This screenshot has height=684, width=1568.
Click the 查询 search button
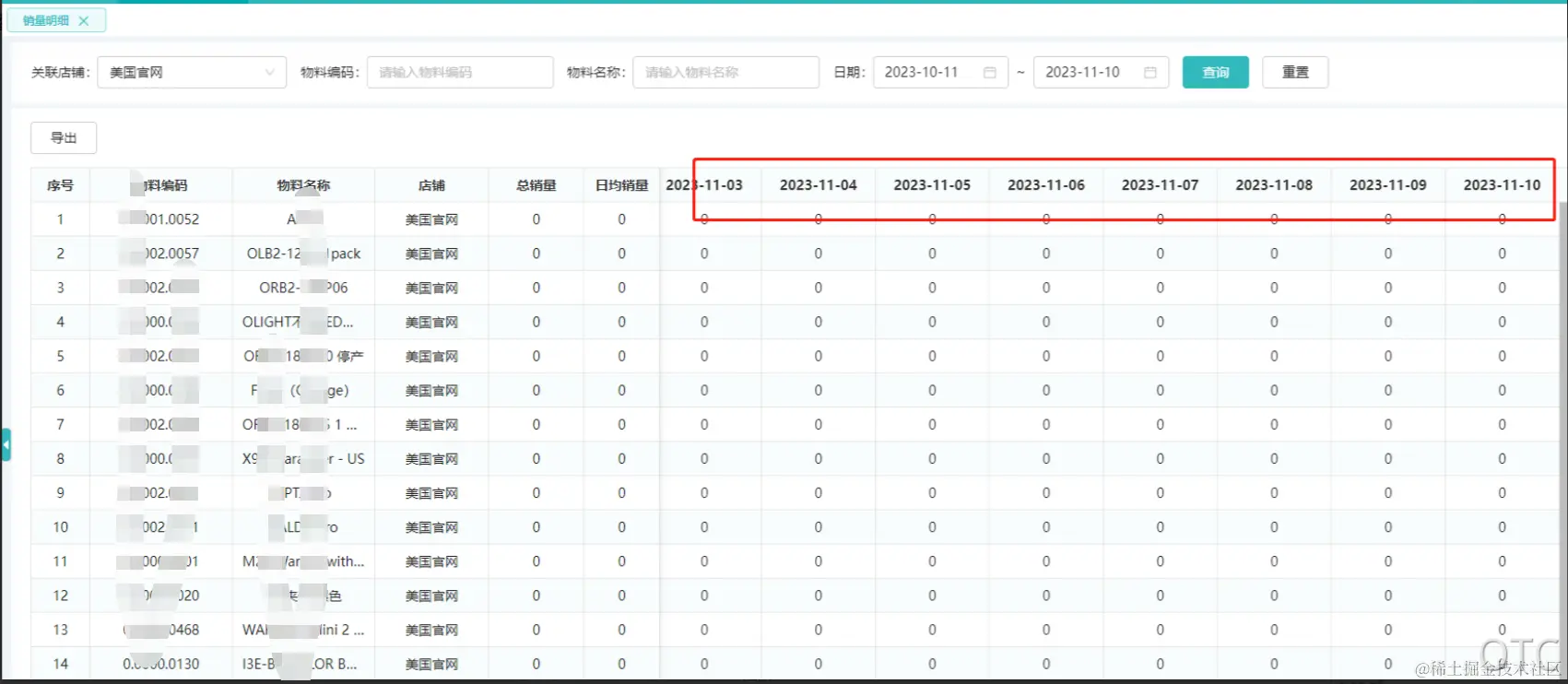[x=1216, y=72]
